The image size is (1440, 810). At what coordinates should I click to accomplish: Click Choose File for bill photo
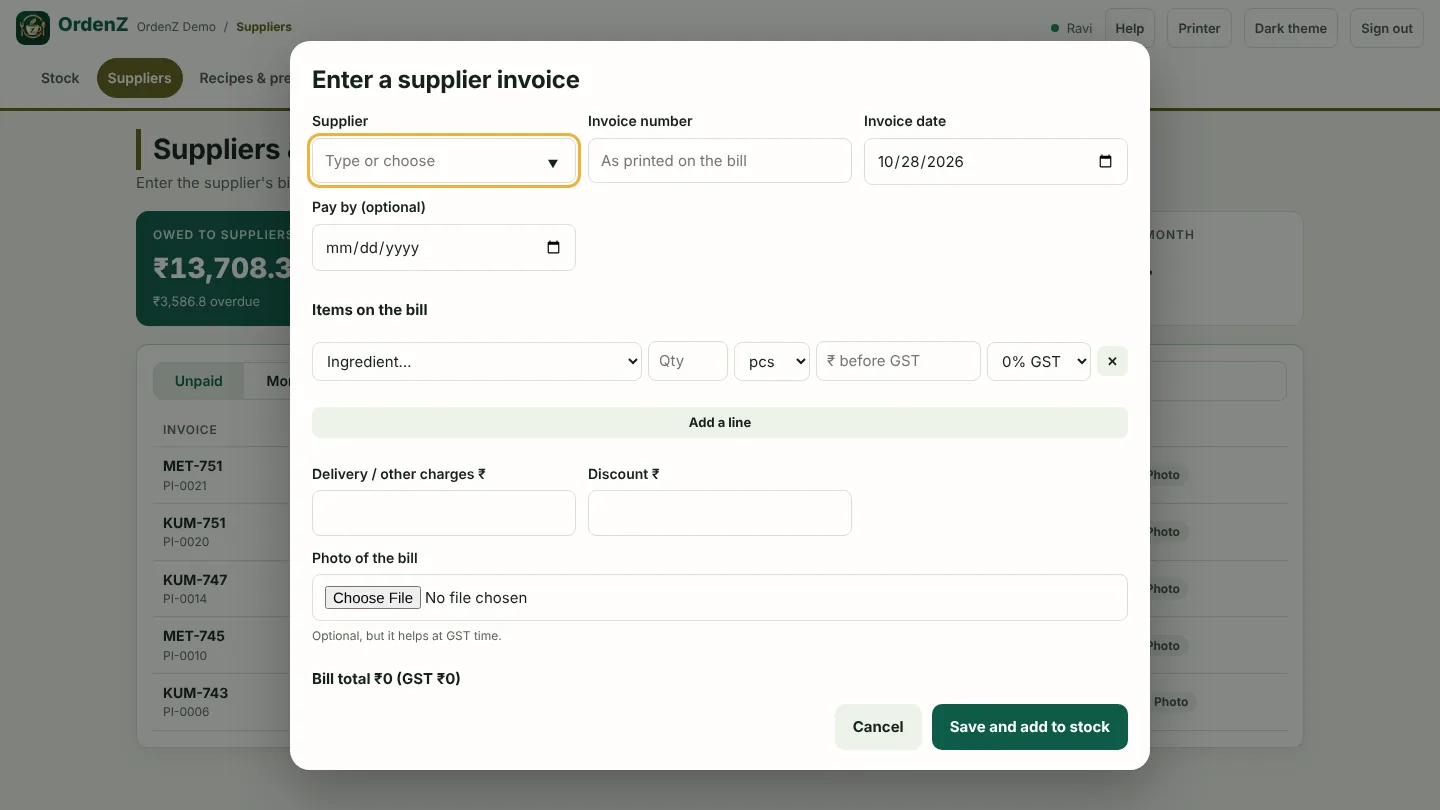tap(373, 597)
